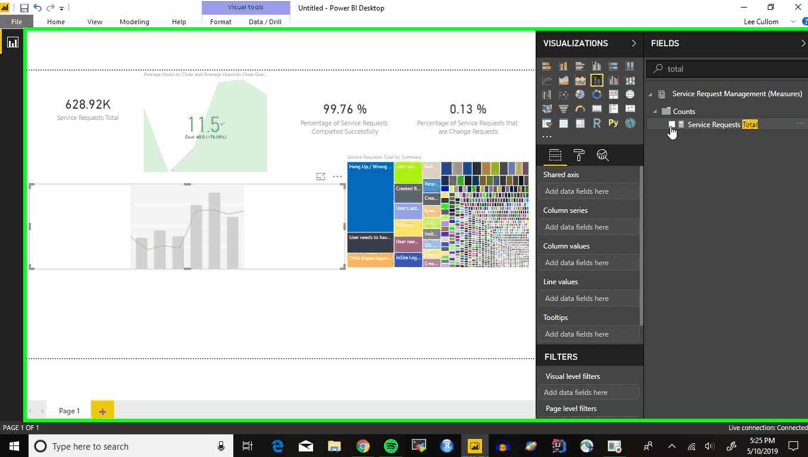Select the Treemap visualization icon
The image size is (808, 457).
[x=613, y=95]
